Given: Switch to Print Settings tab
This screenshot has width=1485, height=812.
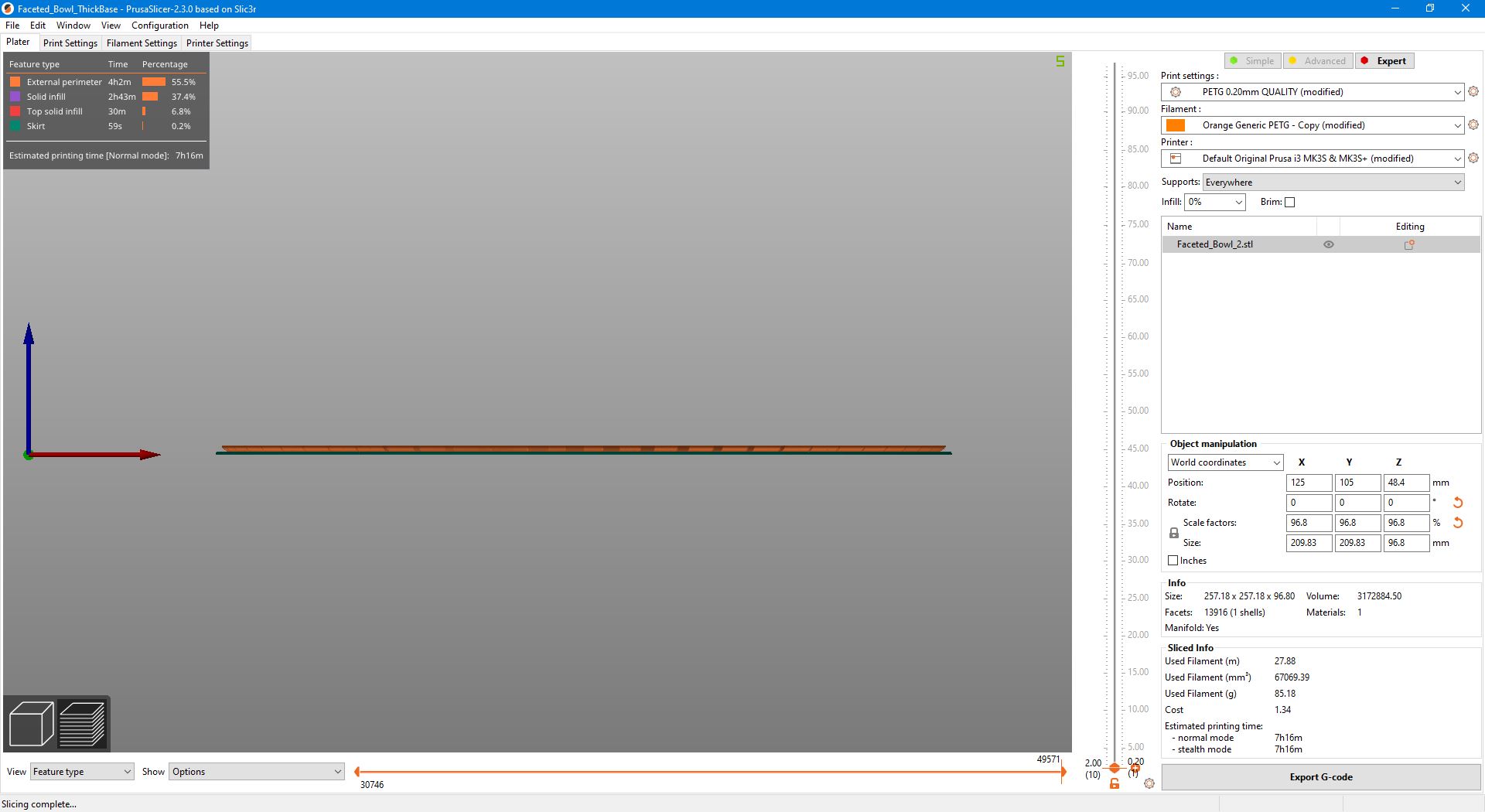Looking at the screenshot, I should (70, 43).
